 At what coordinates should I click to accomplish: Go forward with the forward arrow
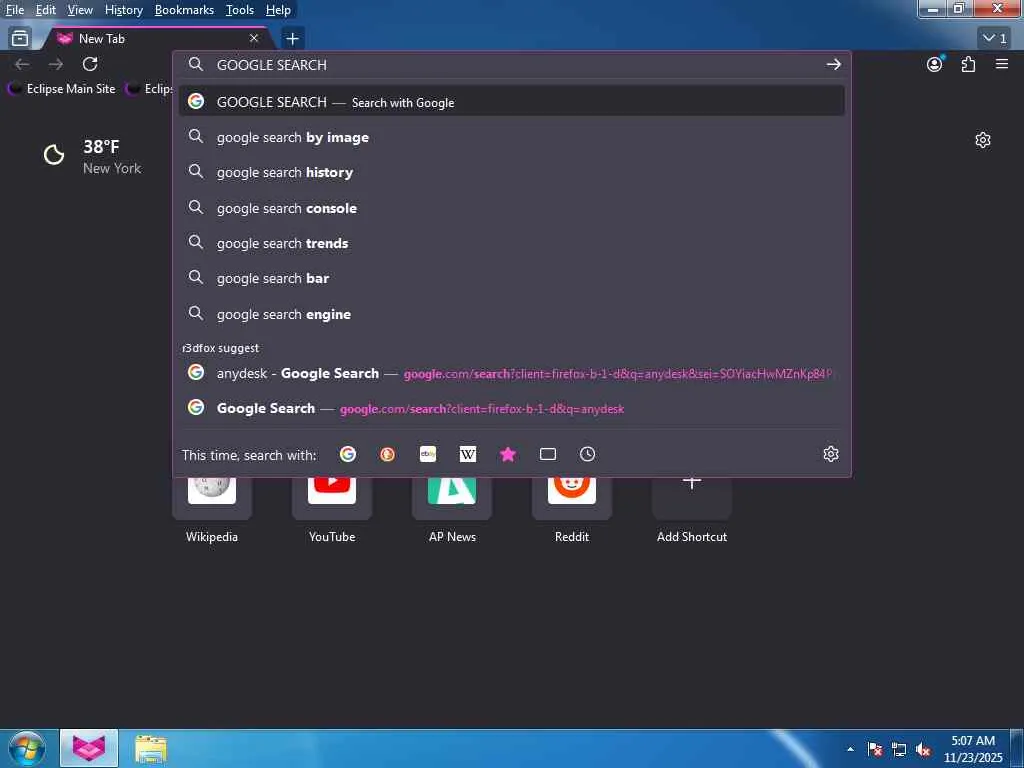point(56,64)
